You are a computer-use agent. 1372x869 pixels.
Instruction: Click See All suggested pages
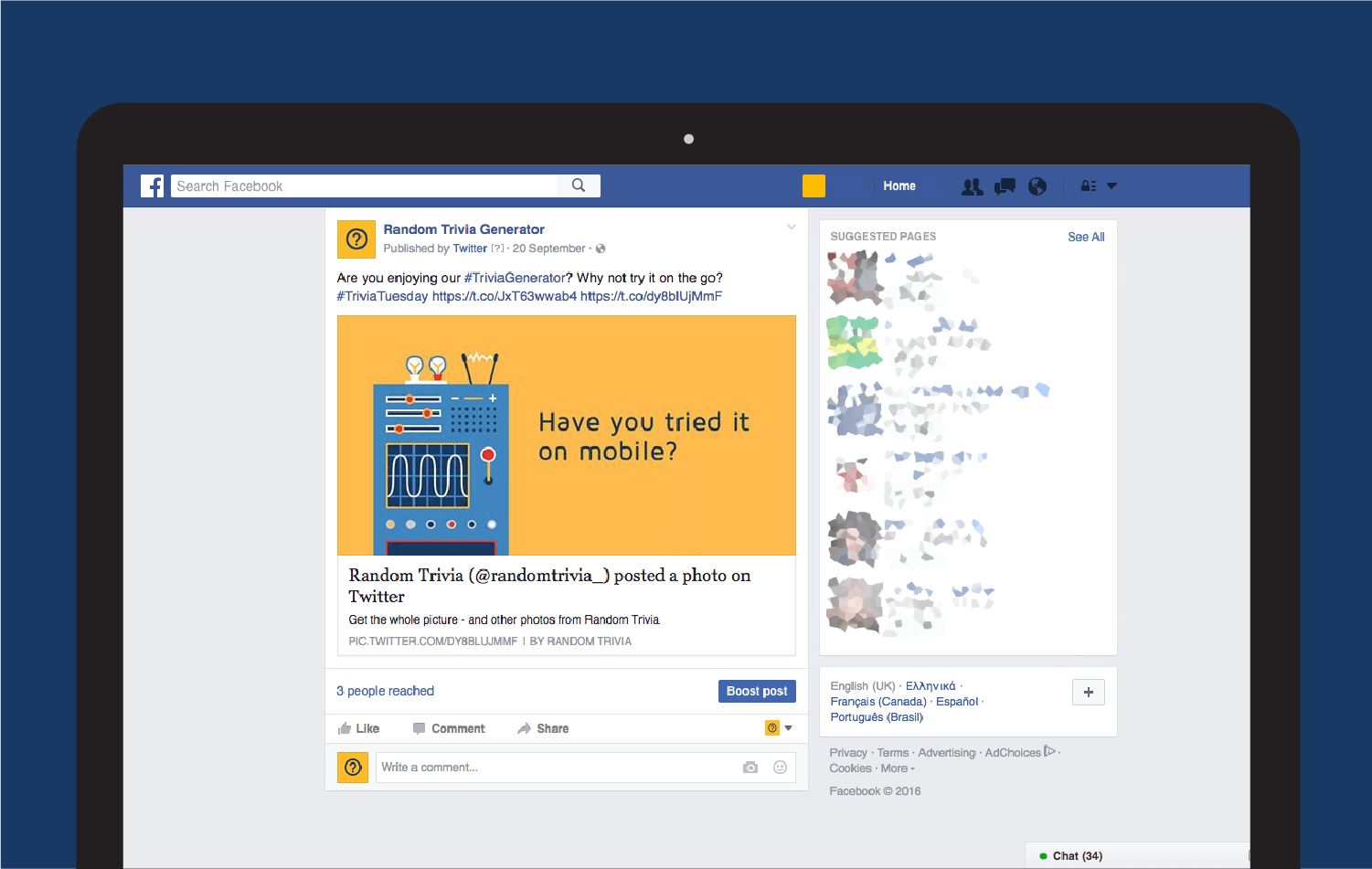click(x=1086, y=237)
